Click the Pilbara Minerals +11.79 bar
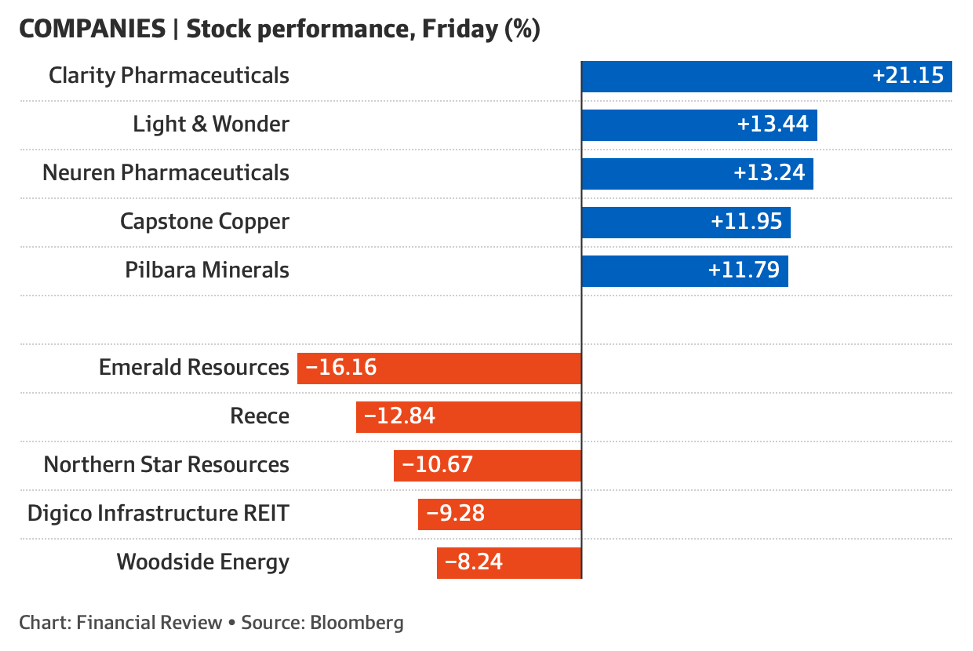This screenshot has height=651, width=973. click(684, 270)
